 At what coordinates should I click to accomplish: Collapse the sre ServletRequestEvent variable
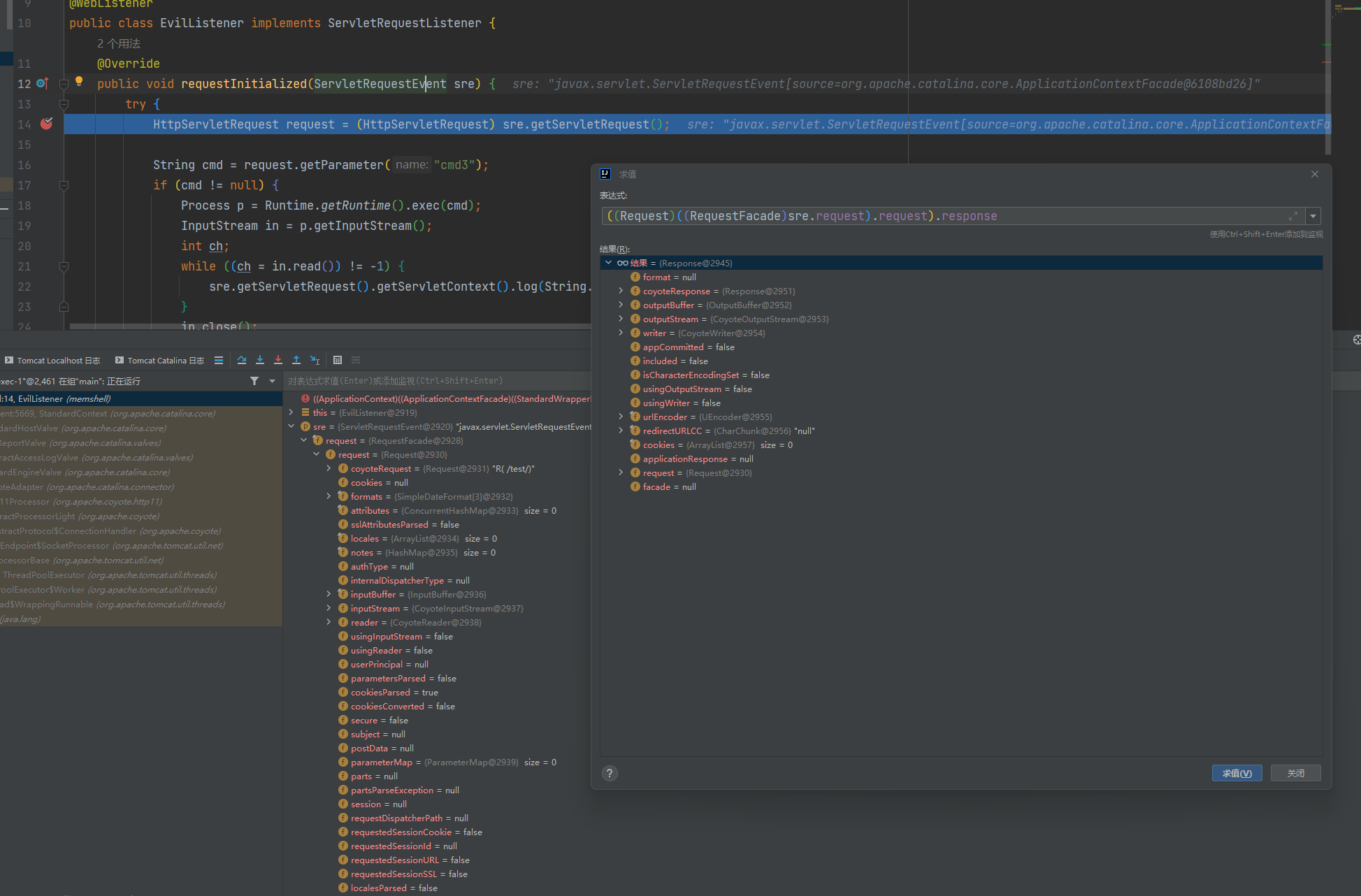click(x=291, y=426)
